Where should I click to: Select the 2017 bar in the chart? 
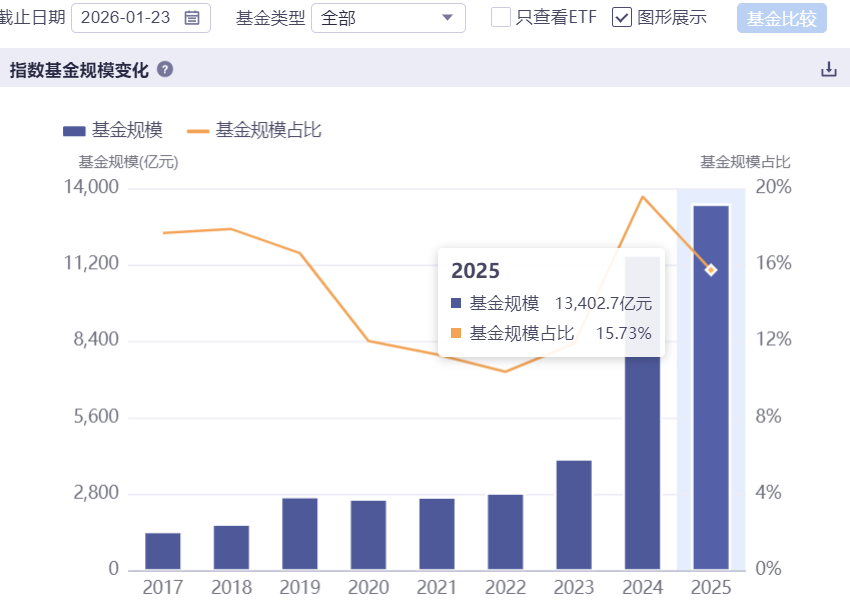163,551
